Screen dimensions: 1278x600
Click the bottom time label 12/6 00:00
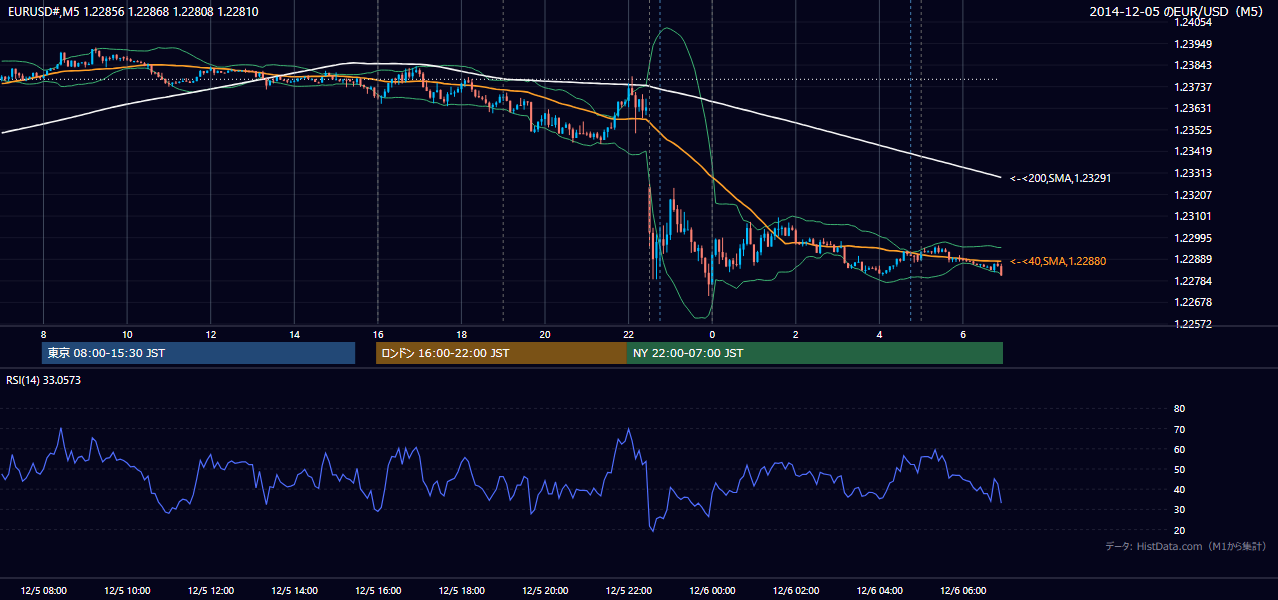click(x=712, y=591)
